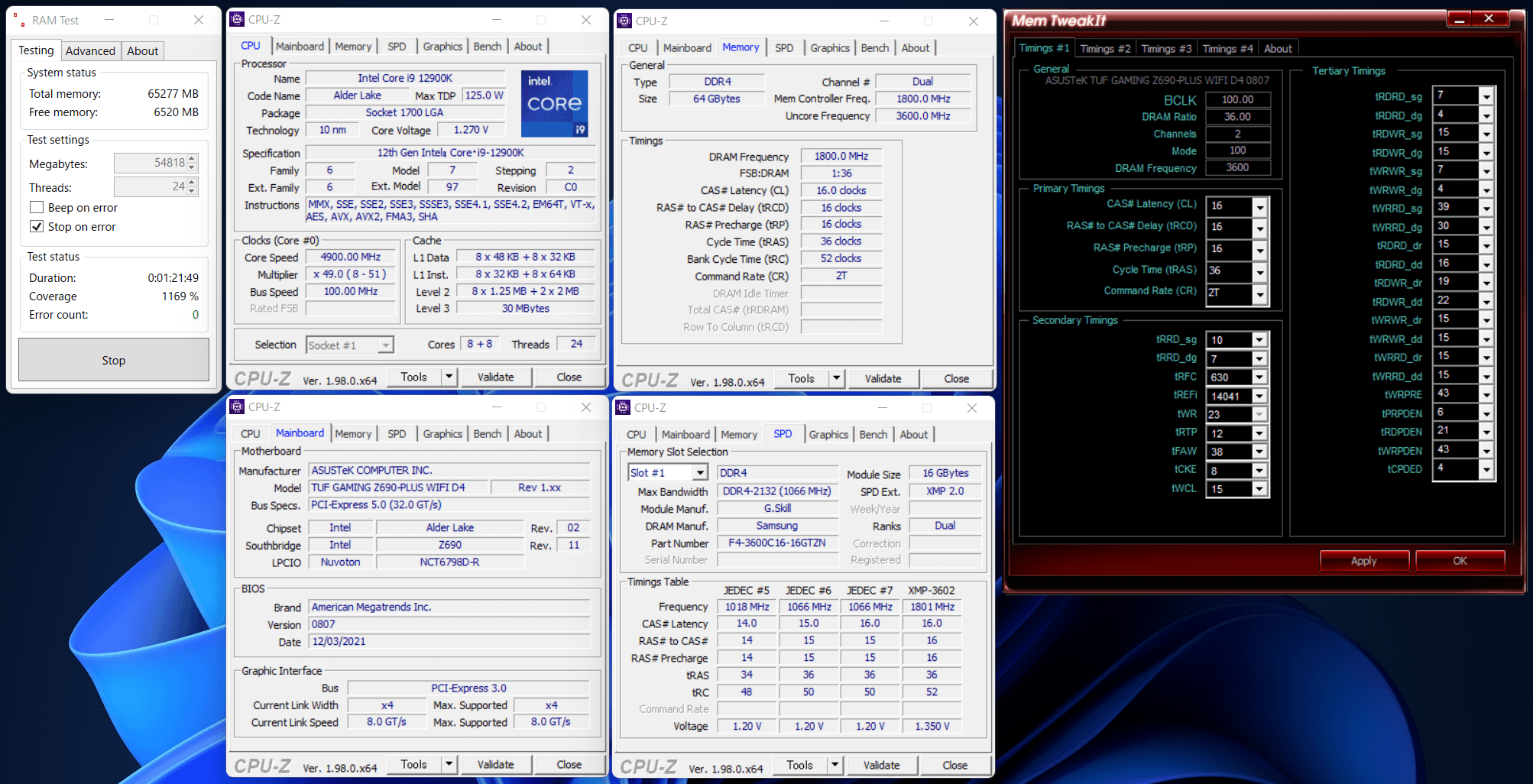This screenshot has width=1533, height=784.
Task: Click OK in Mem TweakIt
Action: [x=1460, y=561]
